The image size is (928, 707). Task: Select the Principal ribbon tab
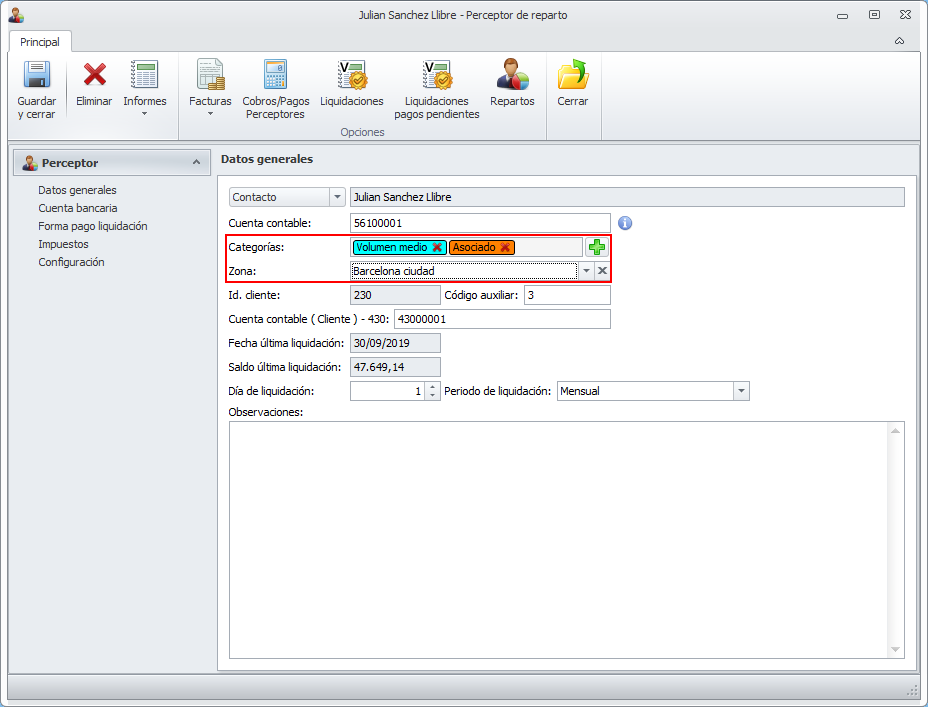[x=40, y=42]
